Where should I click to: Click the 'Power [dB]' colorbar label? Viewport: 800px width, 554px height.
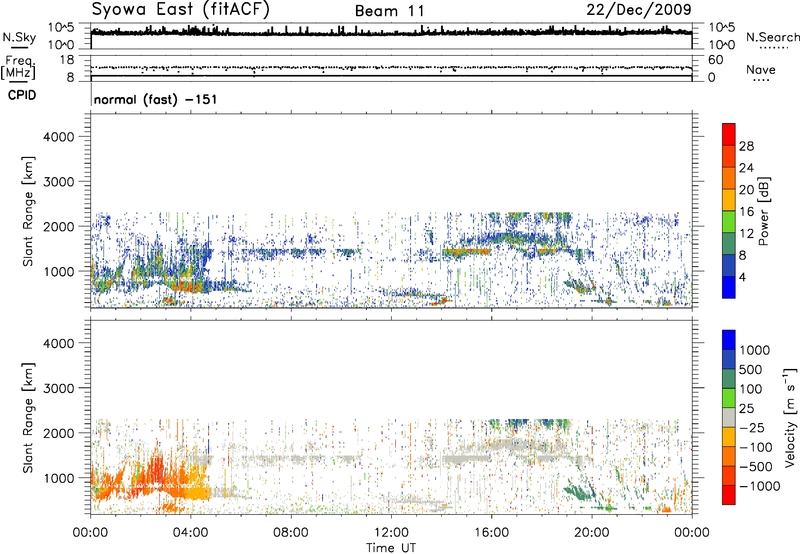[x=763, y=211]
